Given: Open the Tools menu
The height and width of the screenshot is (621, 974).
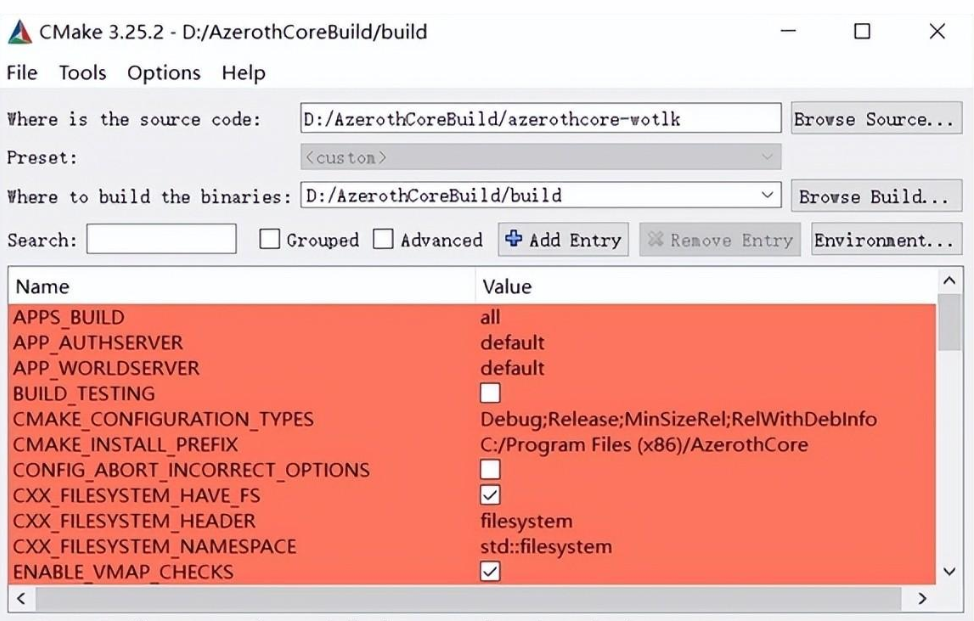Looking at the screenshot, I should (83, 73).
